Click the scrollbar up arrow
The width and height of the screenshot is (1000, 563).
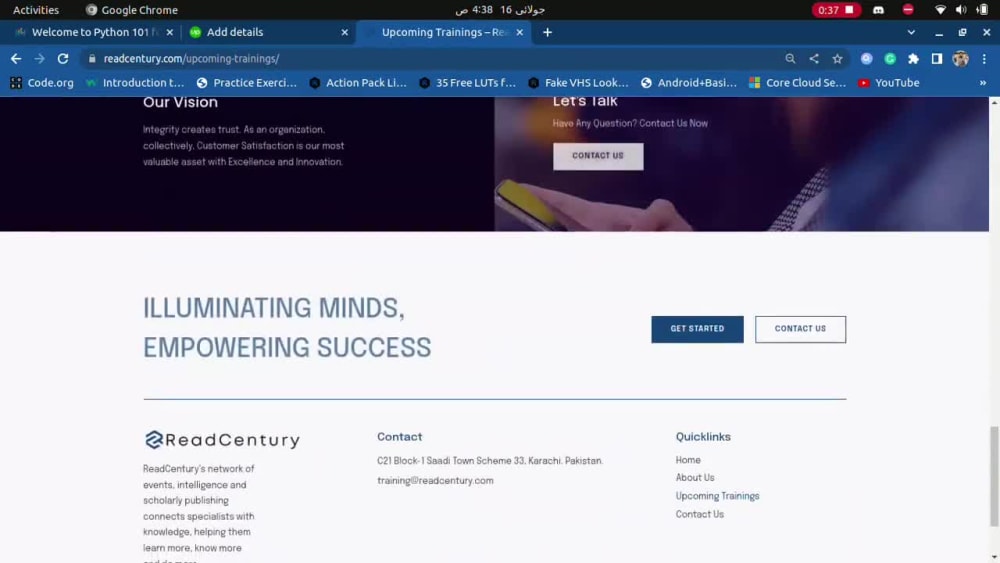pos(994,102)
